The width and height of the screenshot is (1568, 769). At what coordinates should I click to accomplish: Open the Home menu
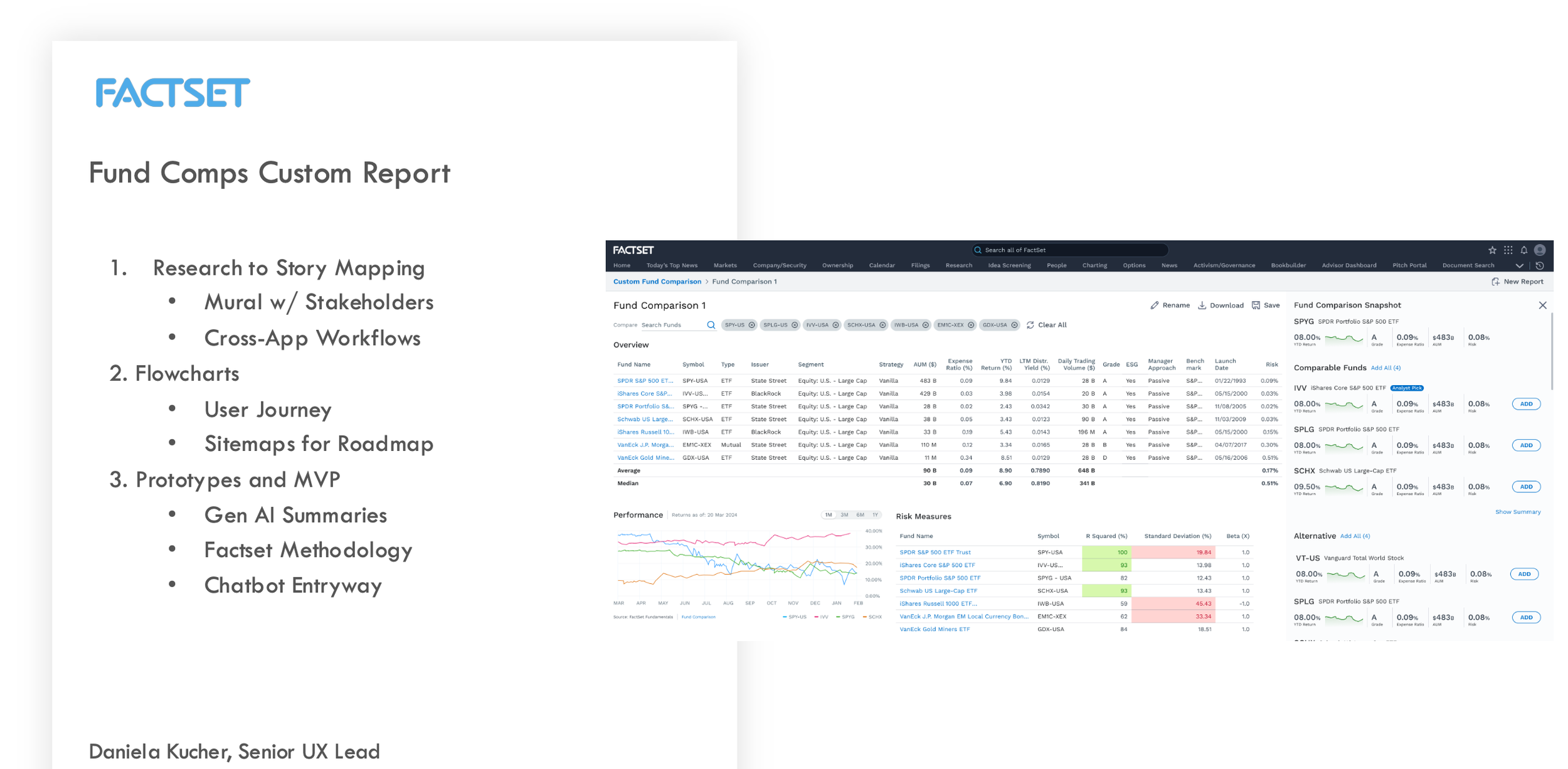point(622,265)
